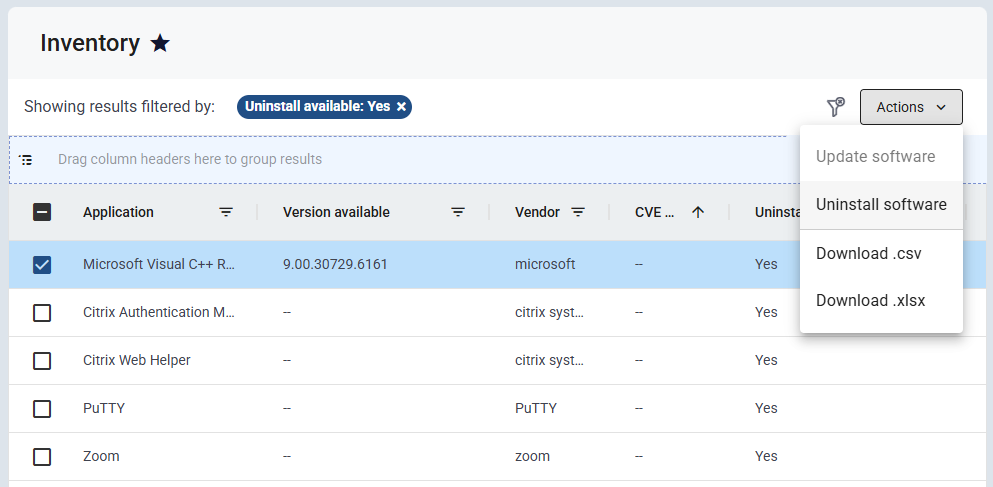
Task: Remove the Uninstall available: Yes filter chip
Action: 401,107
